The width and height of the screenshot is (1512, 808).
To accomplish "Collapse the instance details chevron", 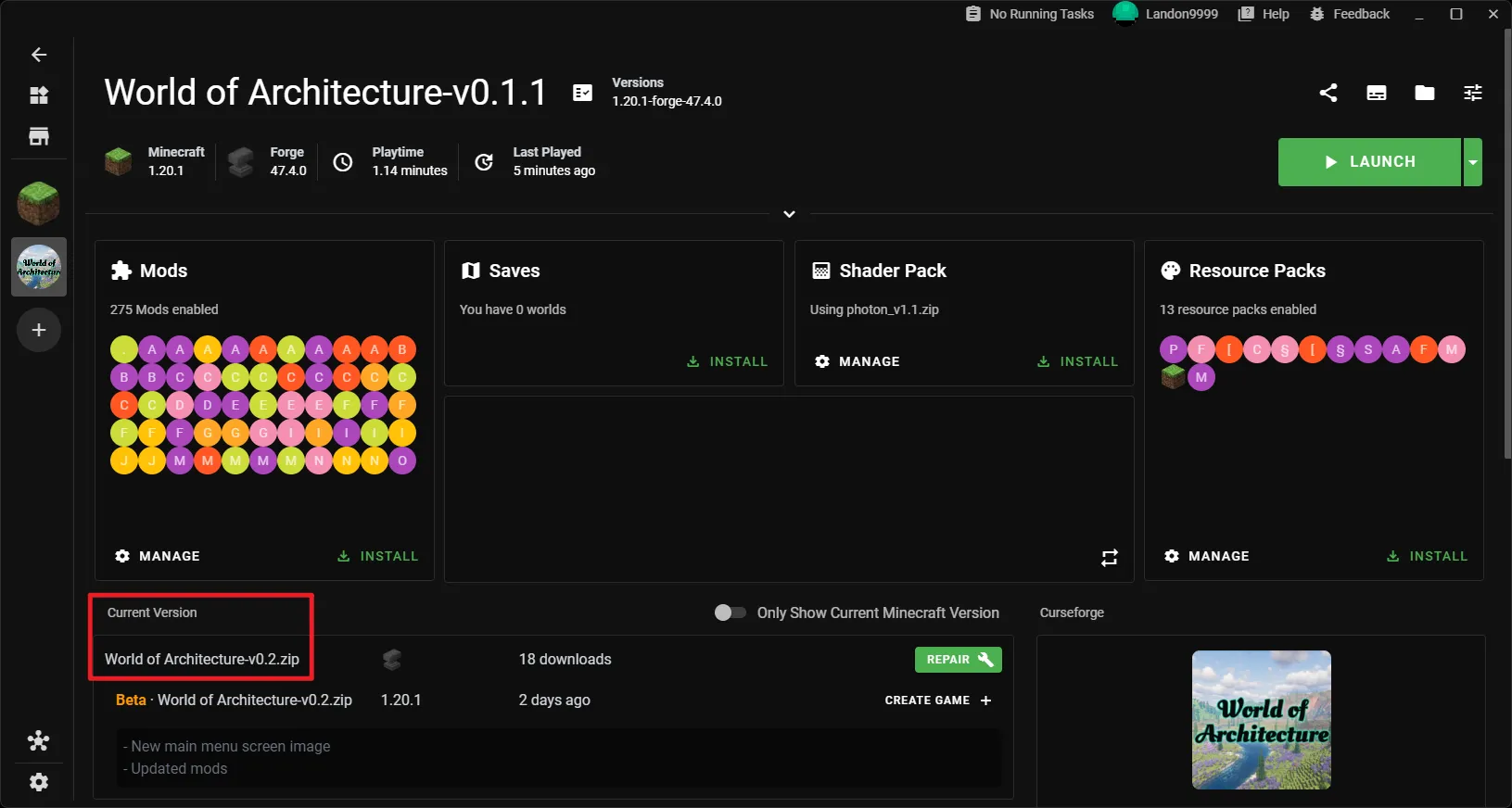I will click(789, 214).
